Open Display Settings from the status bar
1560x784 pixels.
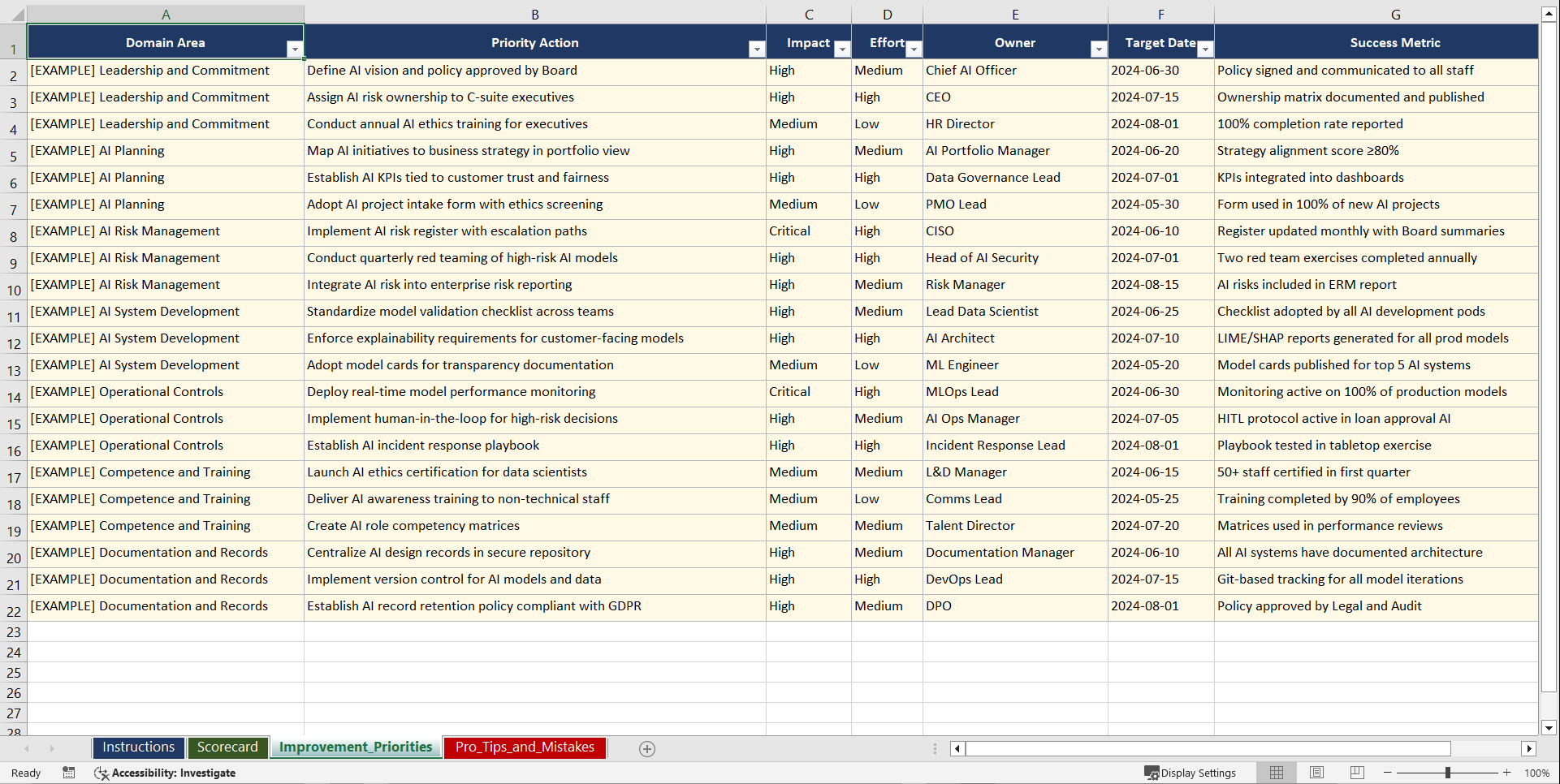[1191, 773]
